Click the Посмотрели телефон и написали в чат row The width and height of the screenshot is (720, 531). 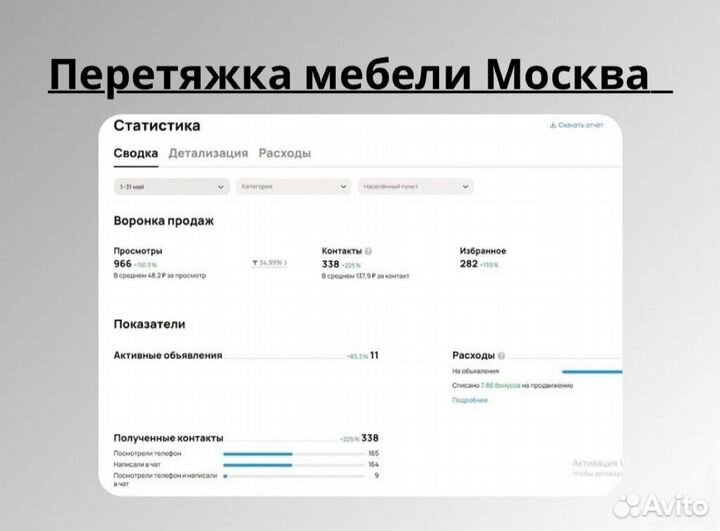[246, 480]
